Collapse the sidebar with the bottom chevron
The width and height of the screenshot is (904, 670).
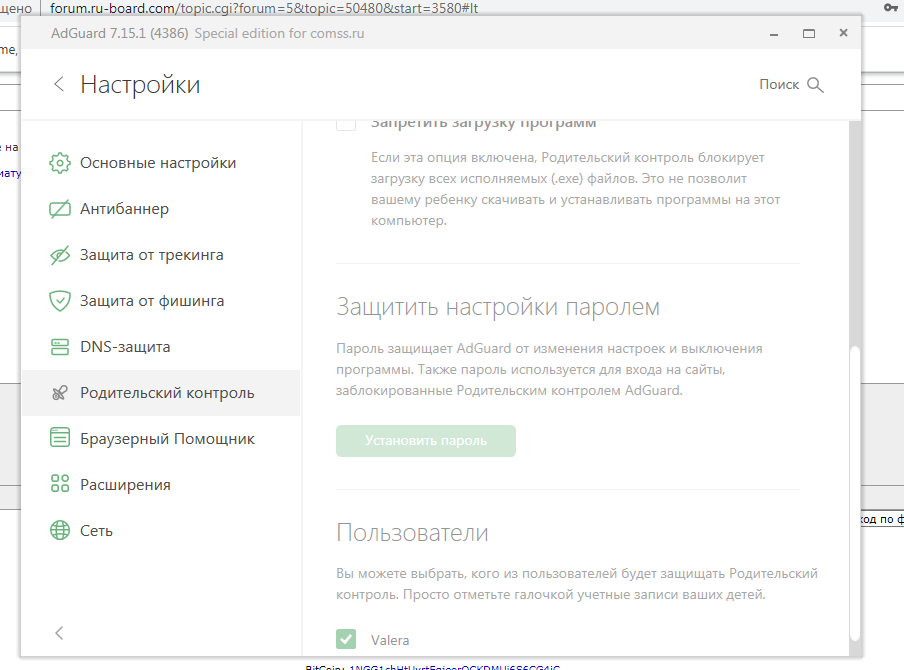coord(59,633)
